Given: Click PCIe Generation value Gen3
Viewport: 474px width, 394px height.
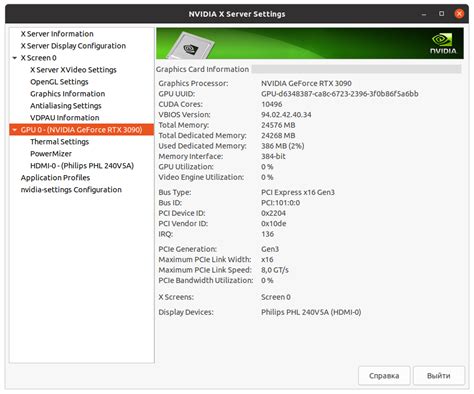Looking at the screenshot, I should [270, 249].
